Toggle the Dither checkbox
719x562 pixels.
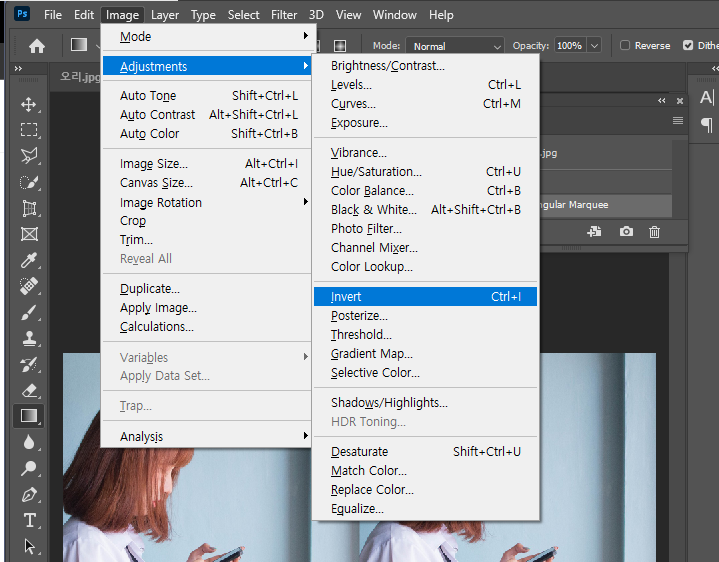[x=688, y=45]
